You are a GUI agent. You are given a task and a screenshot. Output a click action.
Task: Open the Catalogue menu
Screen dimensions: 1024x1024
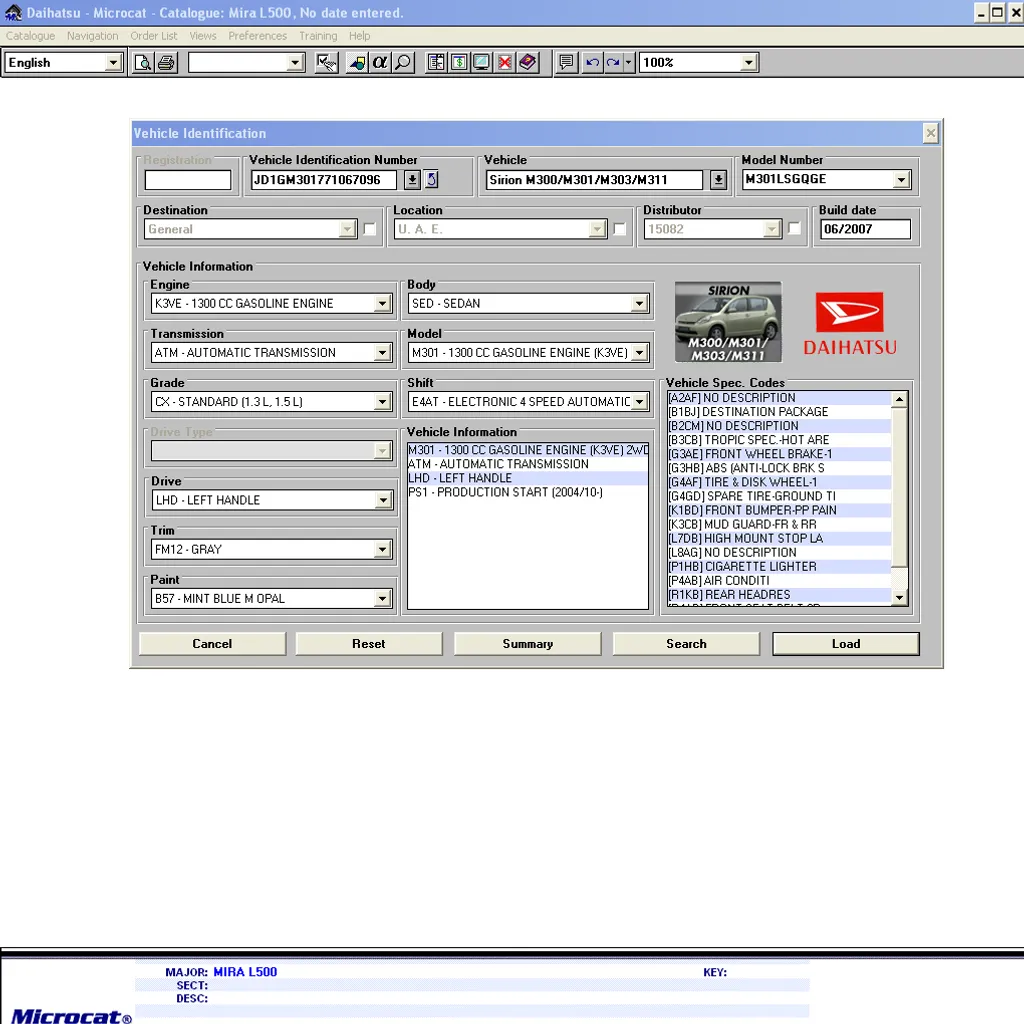click(31, 36)
